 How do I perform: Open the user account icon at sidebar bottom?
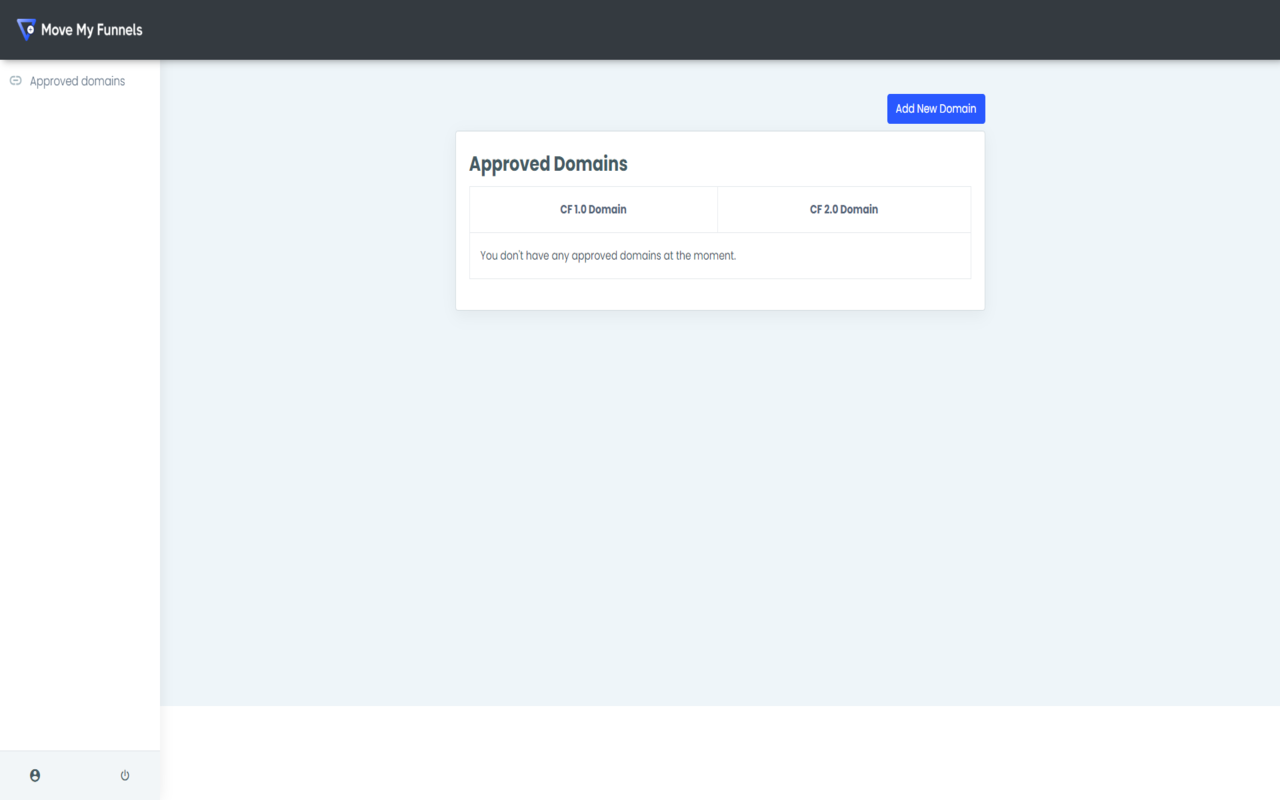35,774
